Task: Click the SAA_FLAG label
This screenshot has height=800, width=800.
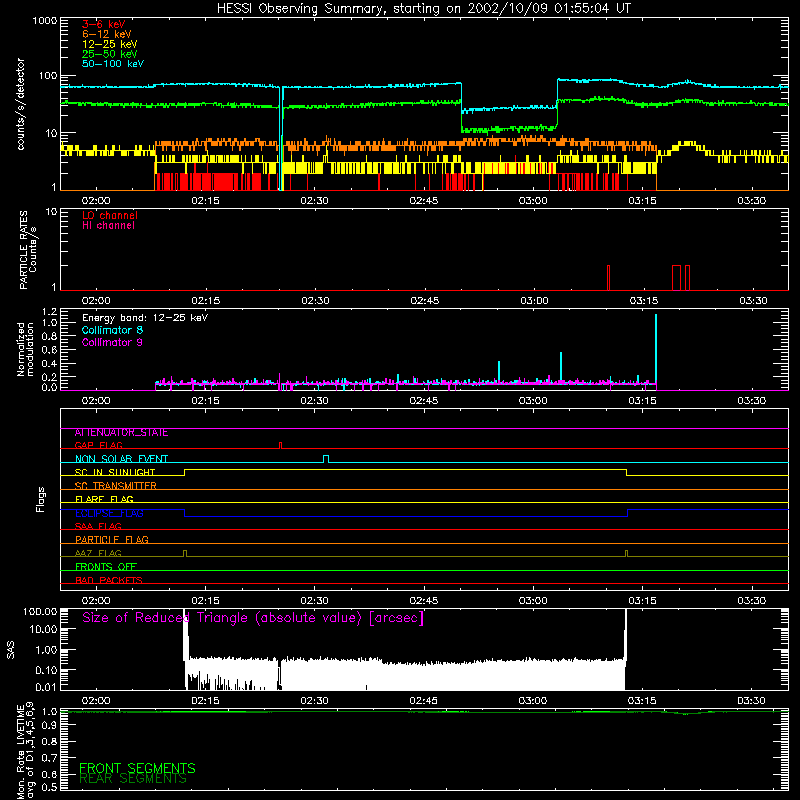Action: pos(98,526)
